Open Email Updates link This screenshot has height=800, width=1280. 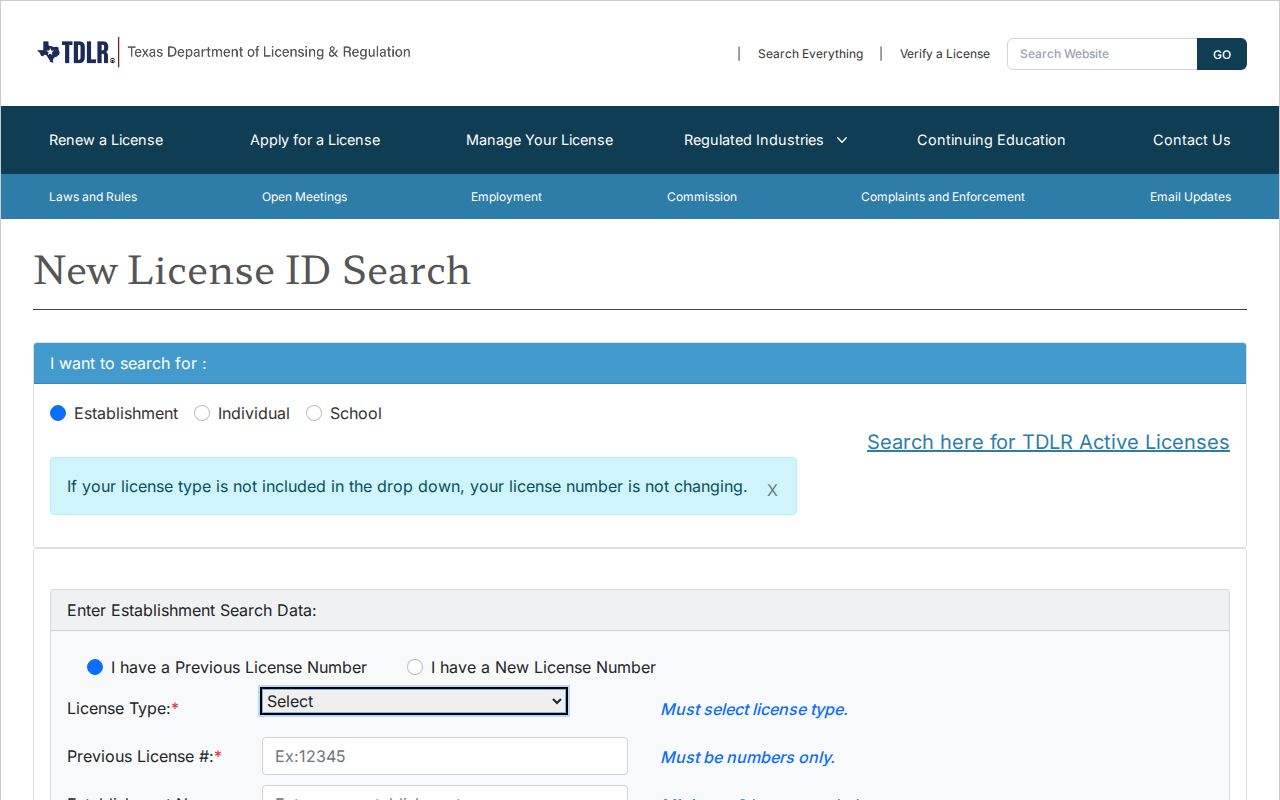tap(1190, 197)
